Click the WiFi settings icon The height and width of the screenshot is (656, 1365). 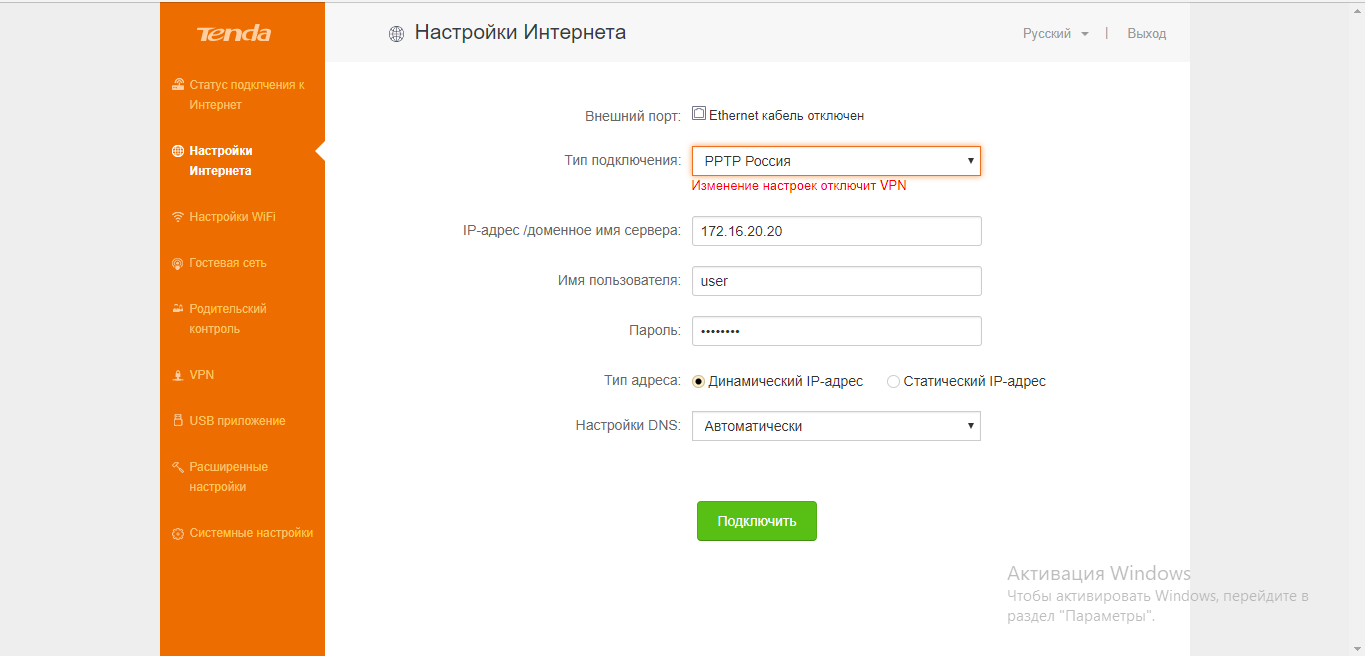coord(178,217)
